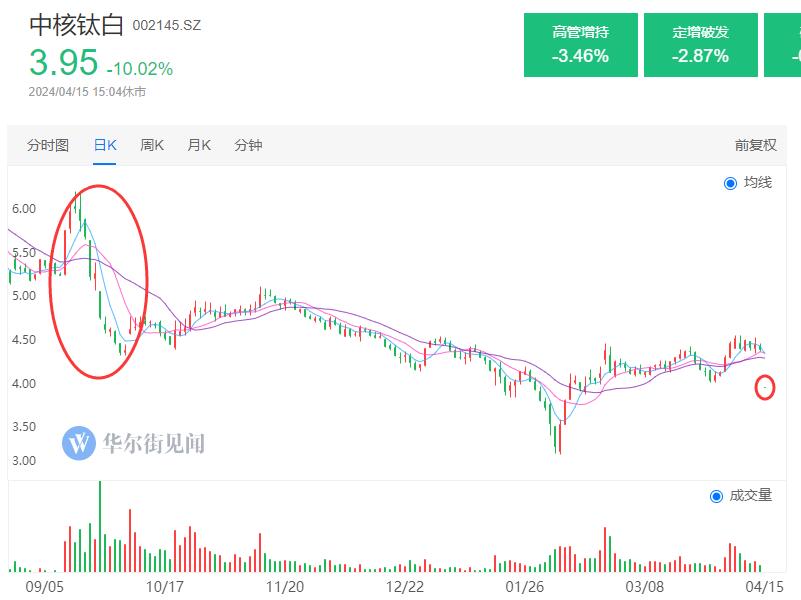Viewport: 801px width, 600px height.
Task: Click the 高管增持 -3.46% tile
Action: click(x=580, y=45)
